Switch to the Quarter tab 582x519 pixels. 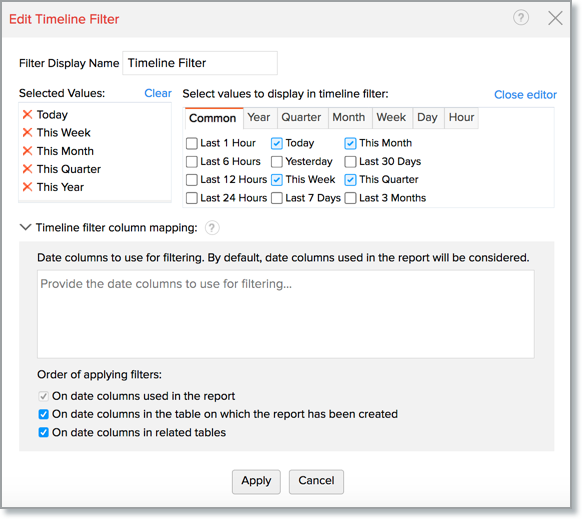(x=301, y=118)
